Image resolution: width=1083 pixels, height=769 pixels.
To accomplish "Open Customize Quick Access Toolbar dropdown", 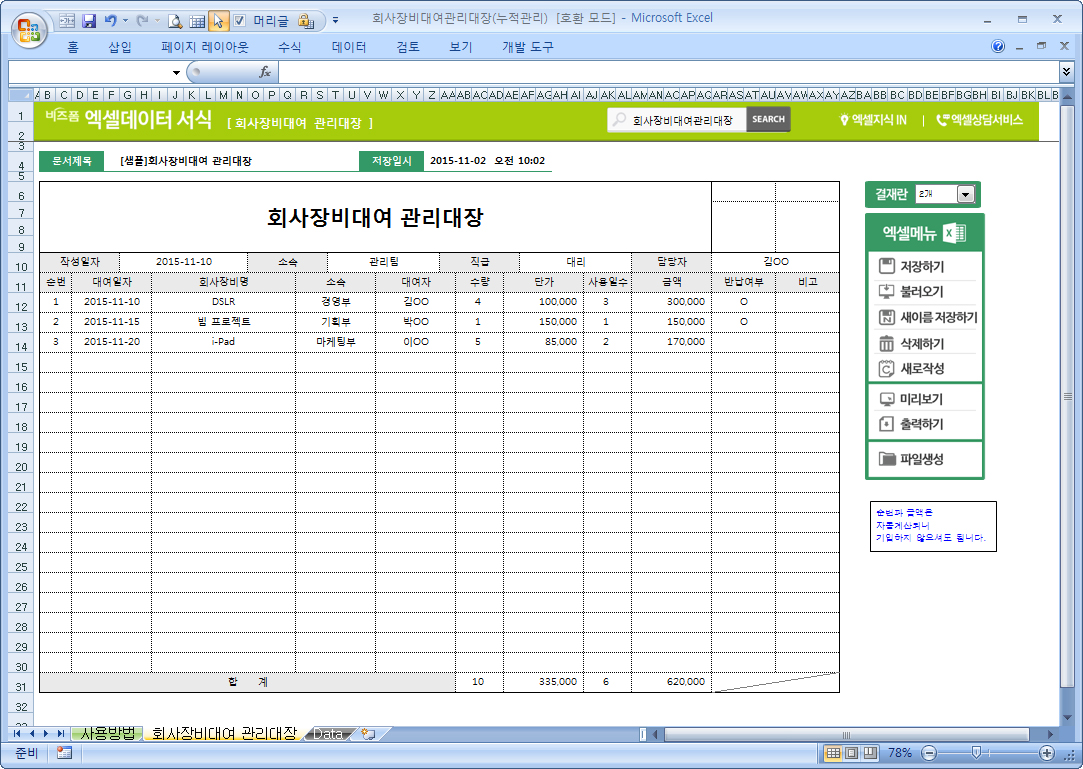I will (x=335, y=20).
